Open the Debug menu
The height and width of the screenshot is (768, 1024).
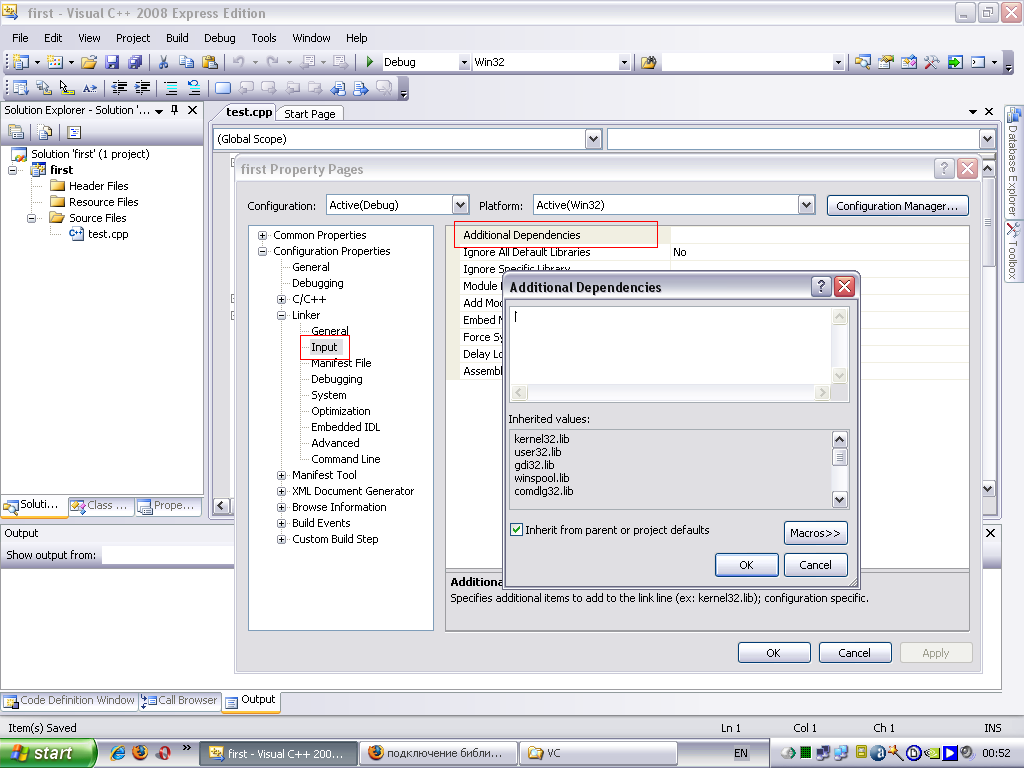[x=220, y=38]
